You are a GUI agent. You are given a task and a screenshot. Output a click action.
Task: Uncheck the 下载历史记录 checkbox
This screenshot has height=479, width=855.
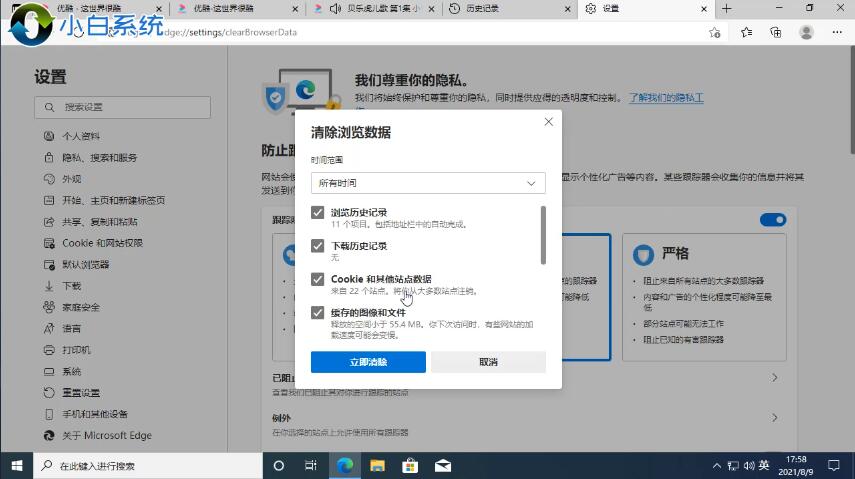tap(318, 246)
